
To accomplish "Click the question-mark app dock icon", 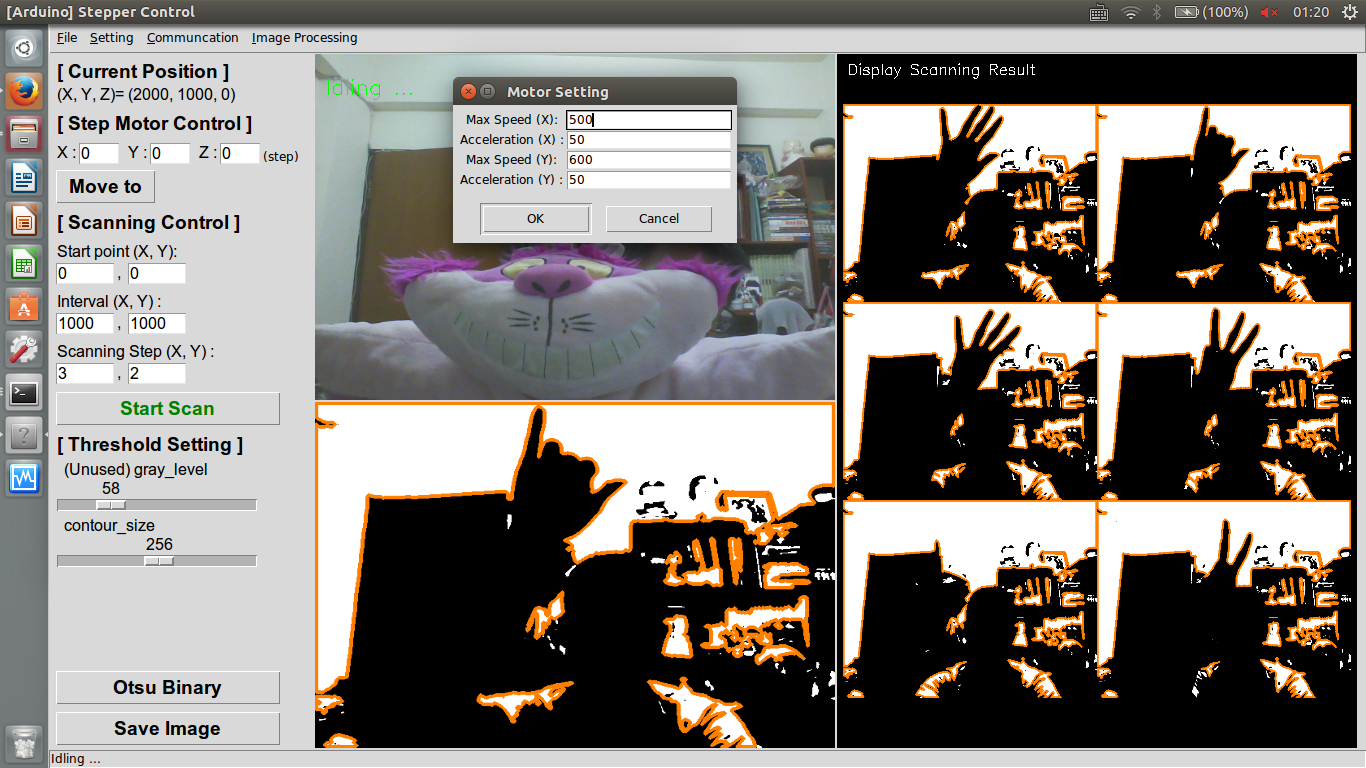I will coord(24,437).
